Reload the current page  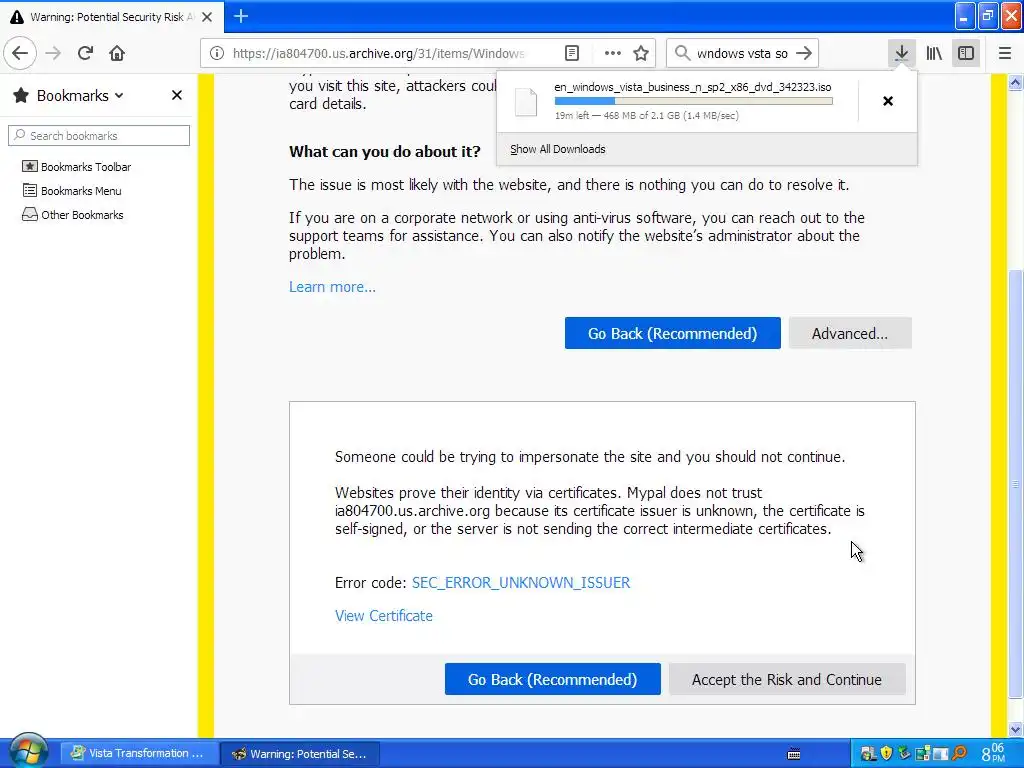[x=86, y=53]
